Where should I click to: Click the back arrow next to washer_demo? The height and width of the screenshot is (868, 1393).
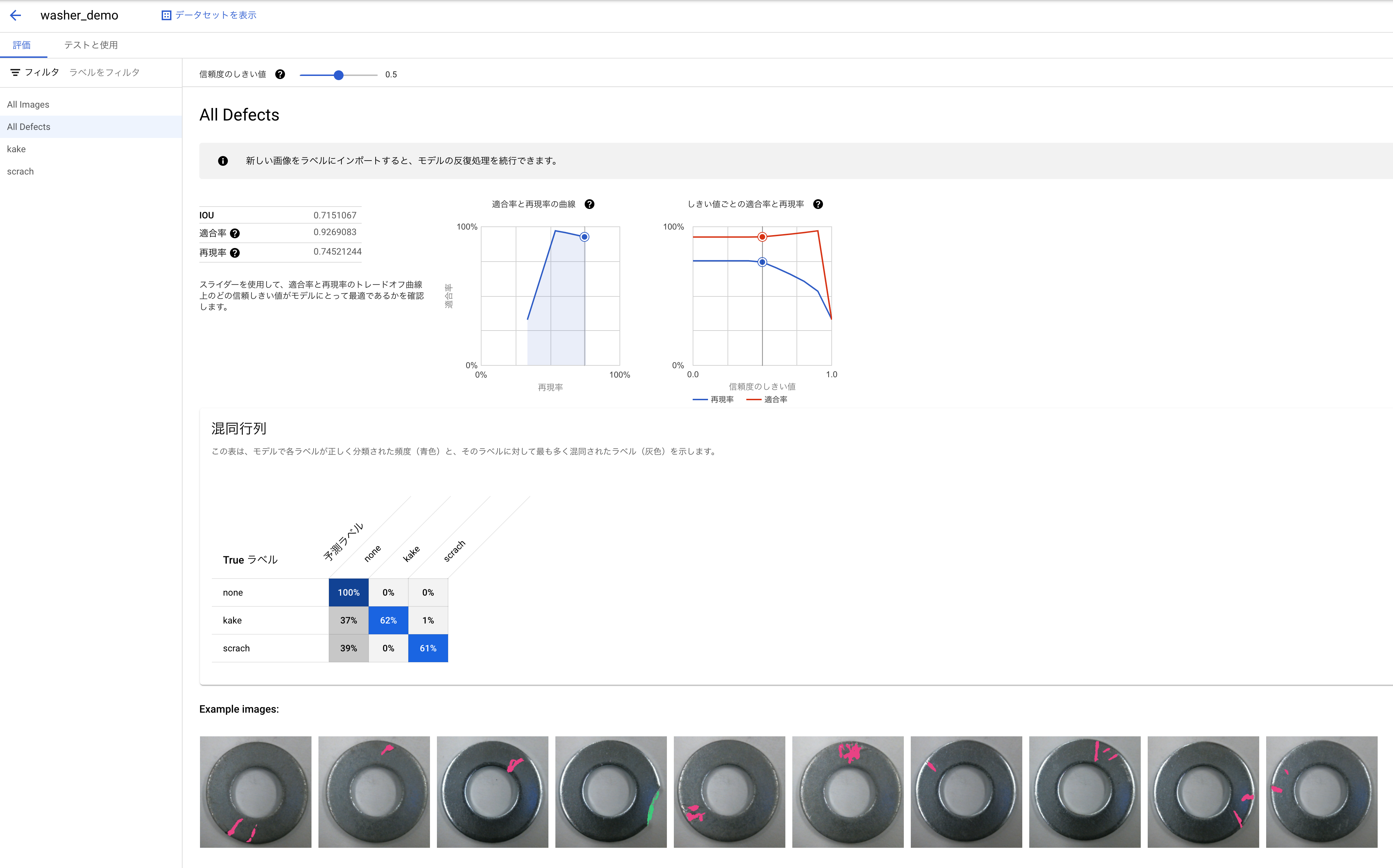click(x=15, y=15)
